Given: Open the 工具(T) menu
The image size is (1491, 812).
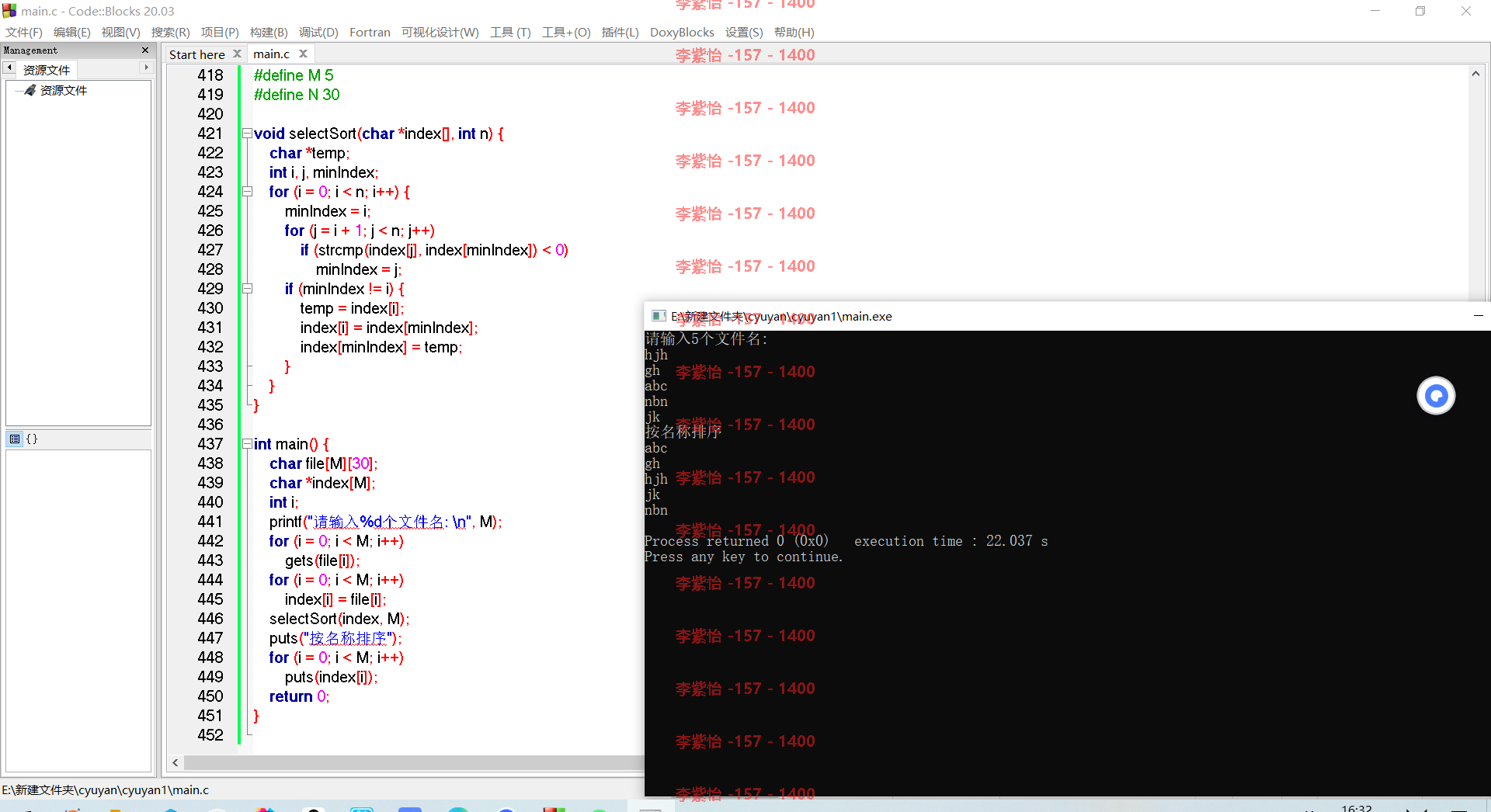Looking at the screenshot, I should tap(510, 33).
